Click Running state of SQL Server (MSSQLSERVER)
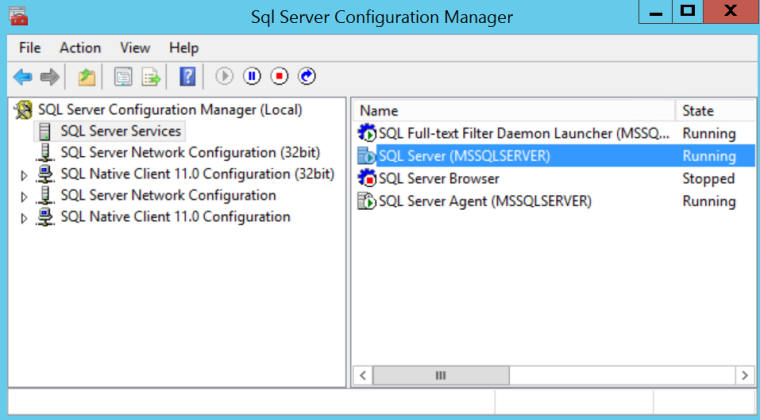The width and height of the screenshot is (760, 420). [709, 156]
